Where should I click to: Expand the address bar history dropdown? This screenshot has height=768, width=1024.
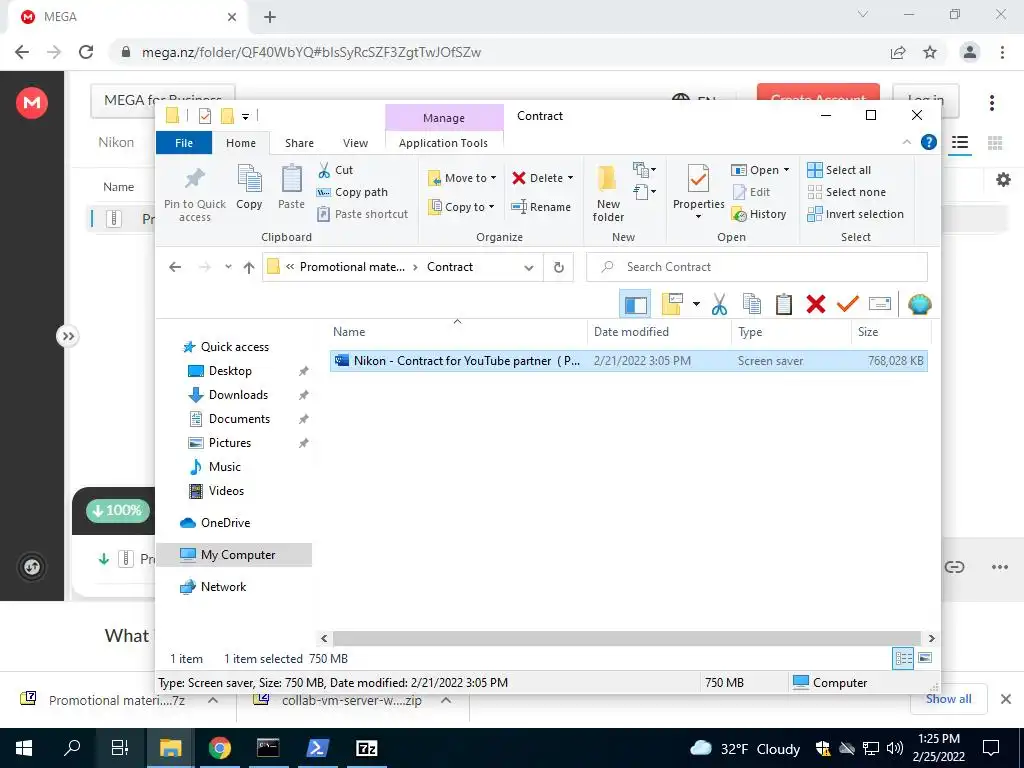click(529, 268)
